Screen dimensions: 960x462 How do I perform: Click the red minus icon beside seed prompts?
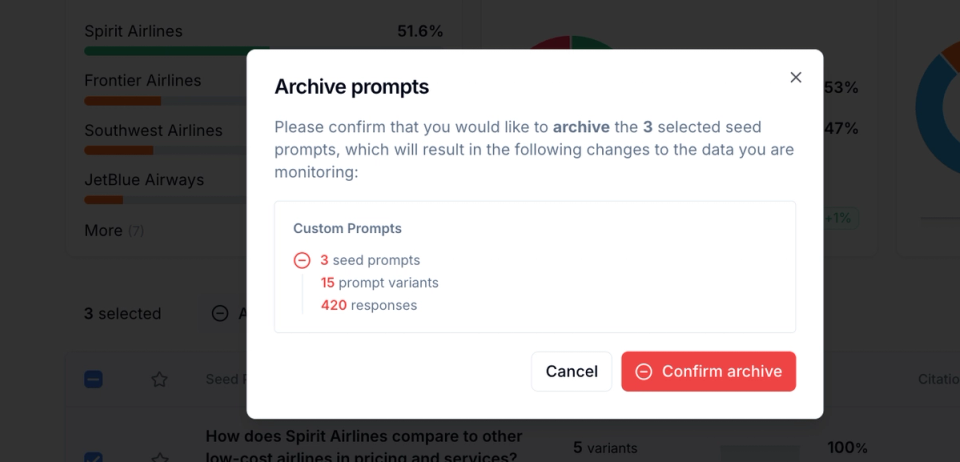[x=302, y=261]
